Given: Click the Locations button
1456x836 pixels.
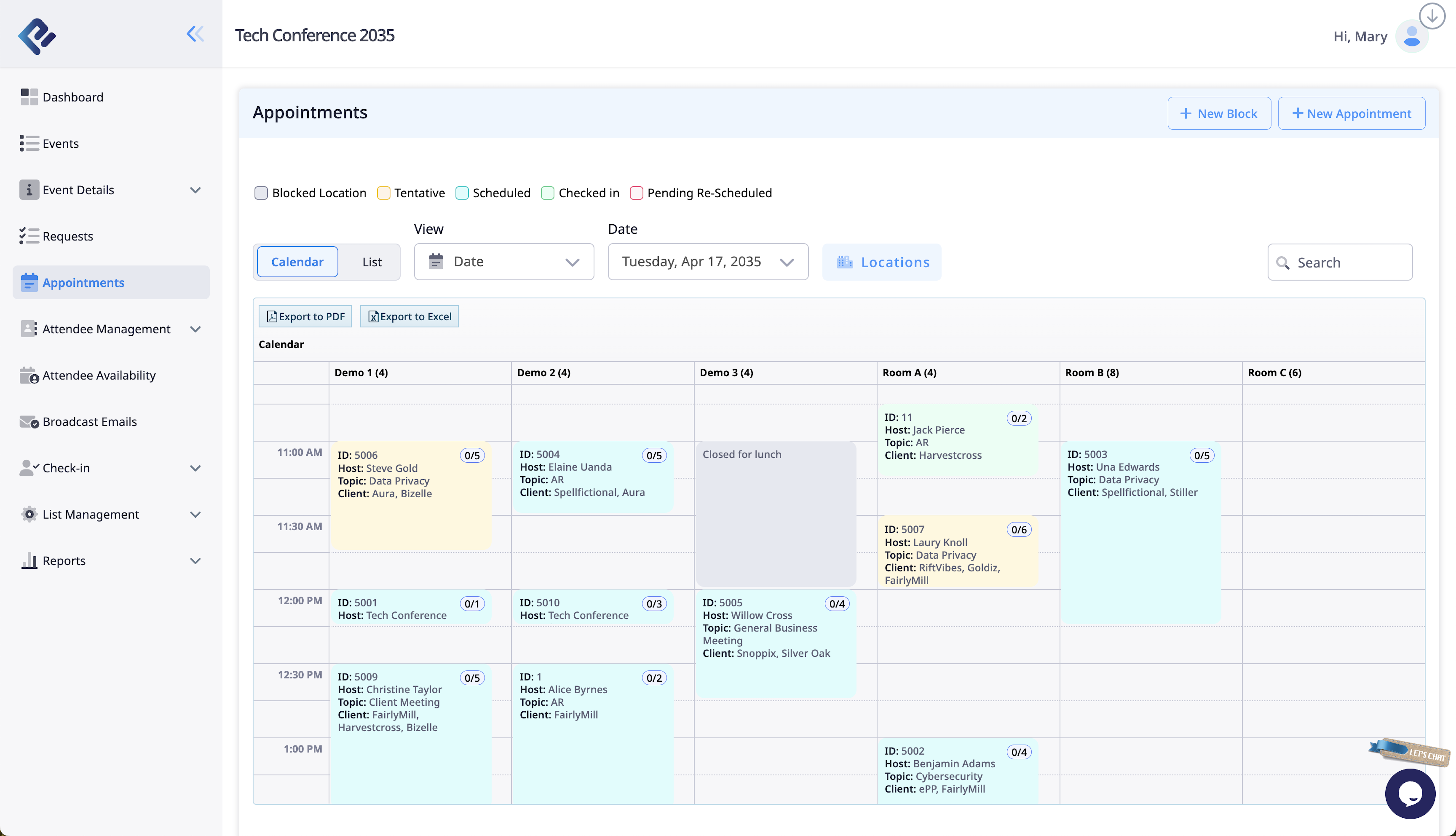Looking at the screenshot, I should [881, 262].
